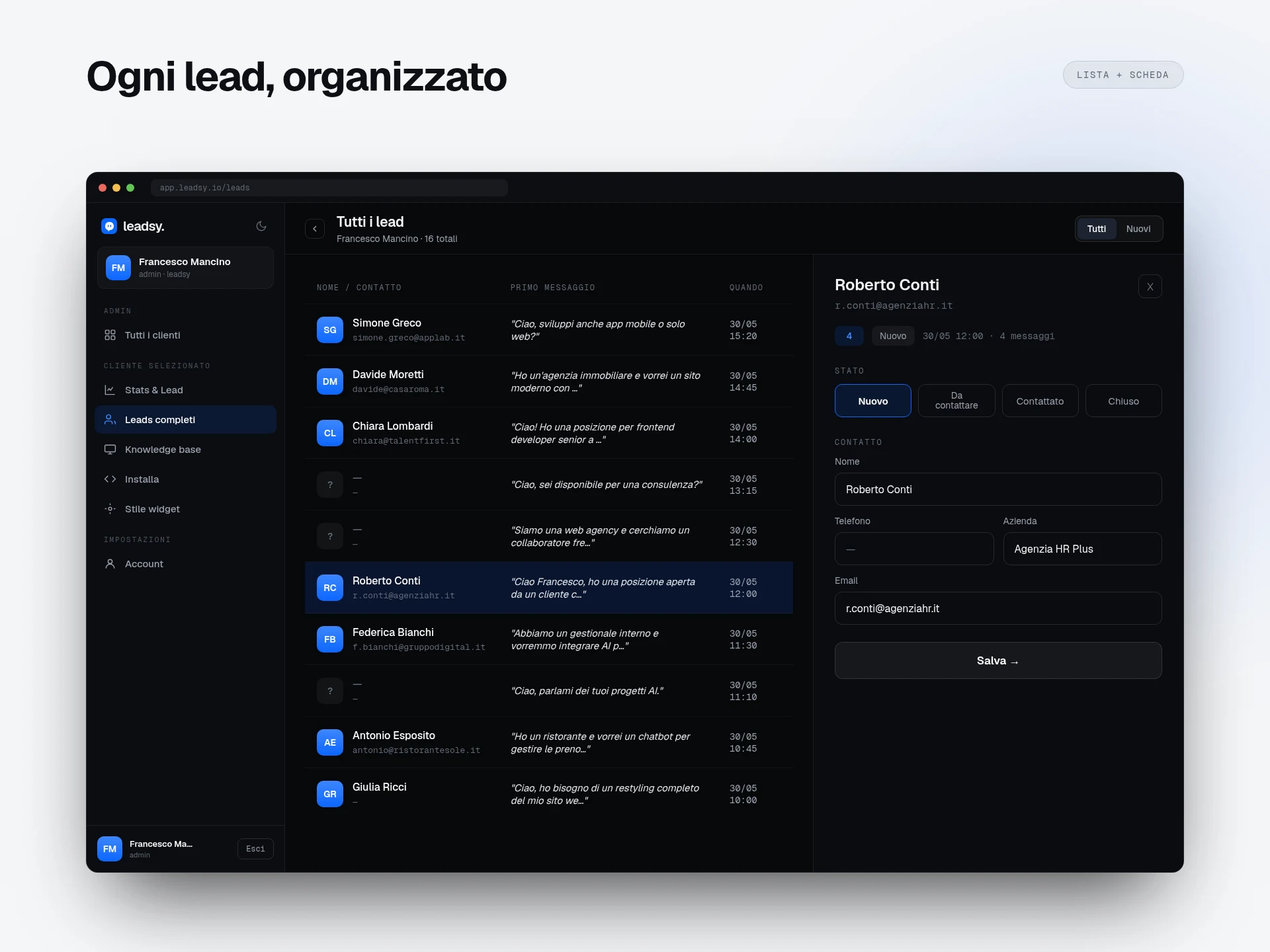Screen dimensions: 1270x952
Task: Switch to the Nuovi filter tab
Action: 1138,229
